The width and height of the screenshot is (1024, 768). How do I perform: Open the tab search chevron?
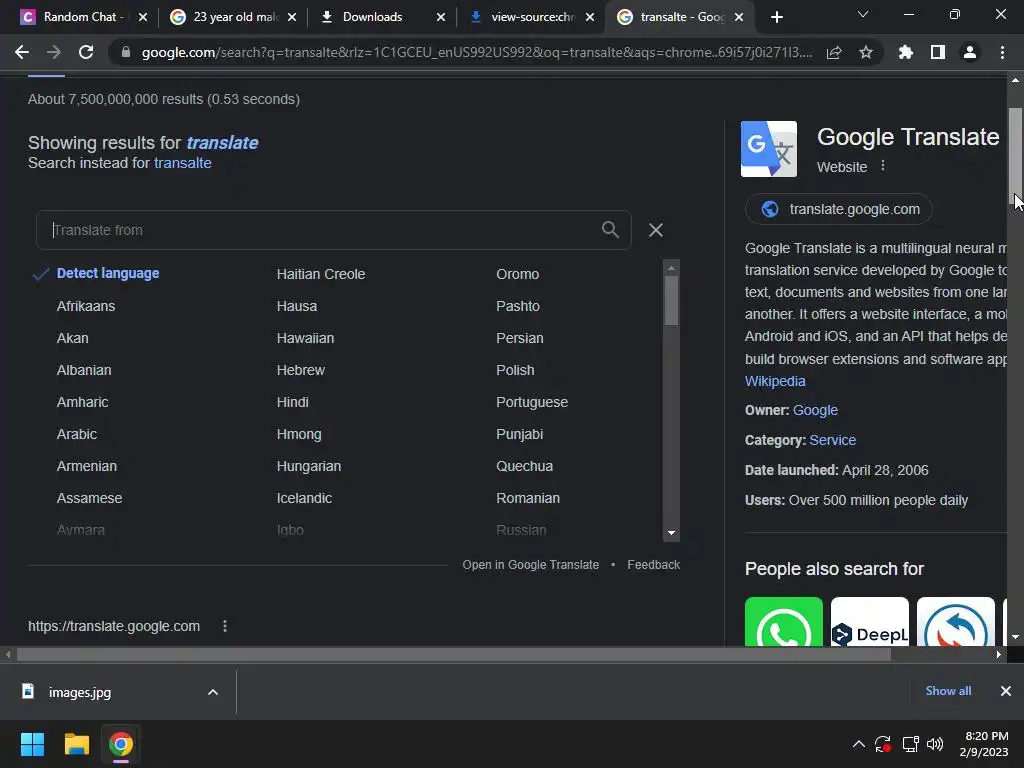coord(863,14)
